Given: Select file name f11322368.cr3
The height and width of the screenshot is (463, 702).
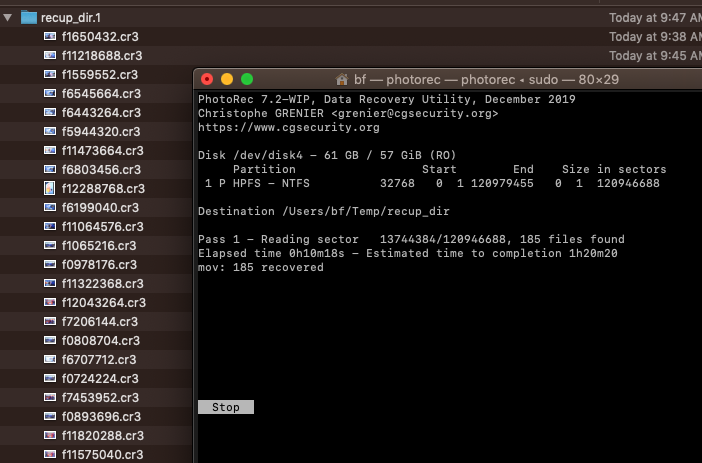Looking at the screenshot, I should 103,284.
